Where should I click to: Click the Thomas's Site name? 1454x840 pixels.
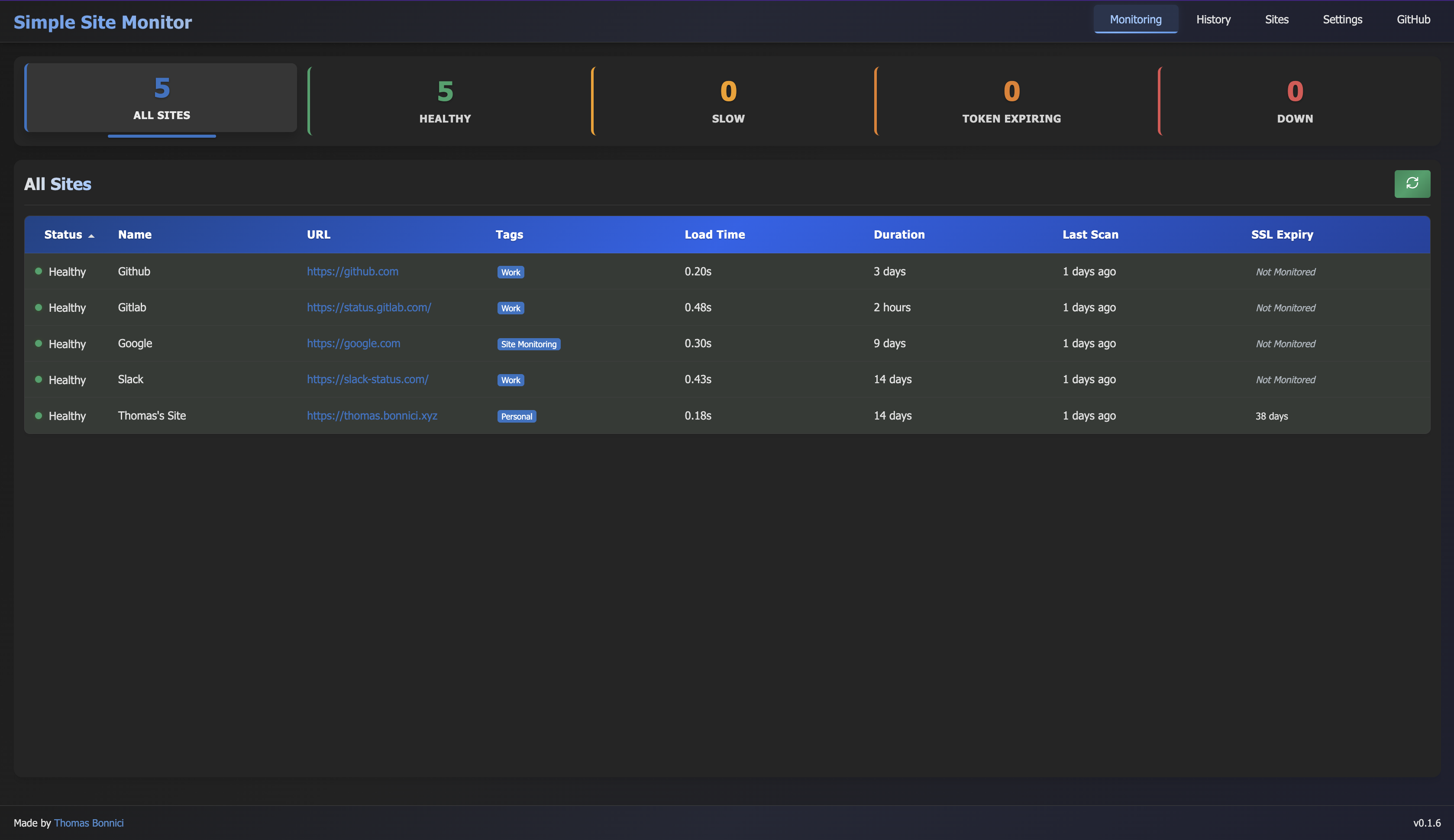point(152,415)
